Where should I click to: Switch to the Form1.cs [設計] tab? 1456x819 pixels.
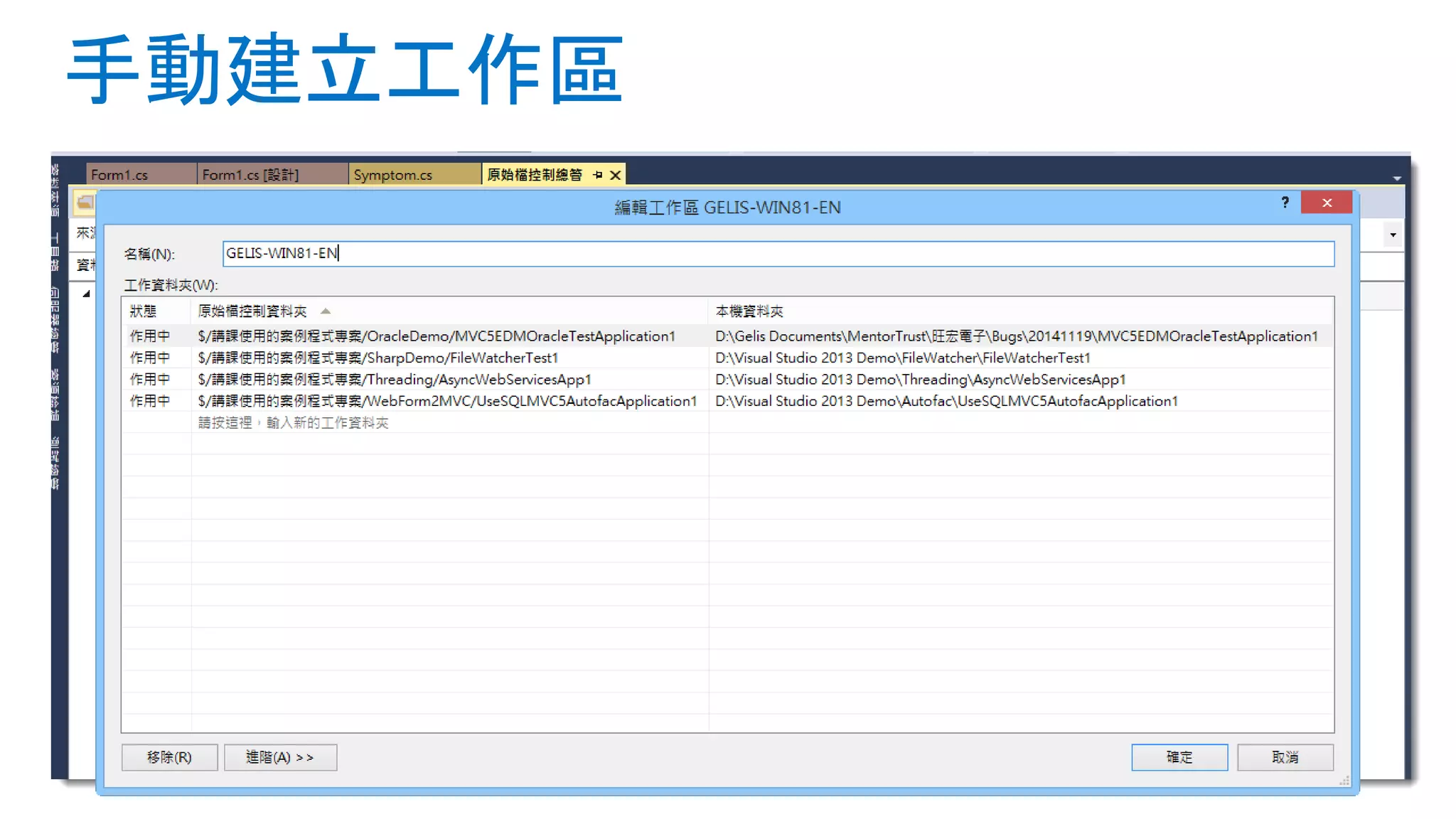click(x=250, y=175)
